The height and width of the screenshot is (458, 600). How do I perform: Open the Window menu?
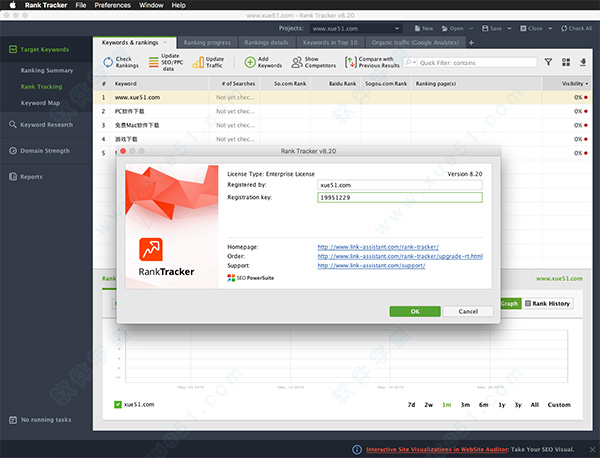coord(151,5)
